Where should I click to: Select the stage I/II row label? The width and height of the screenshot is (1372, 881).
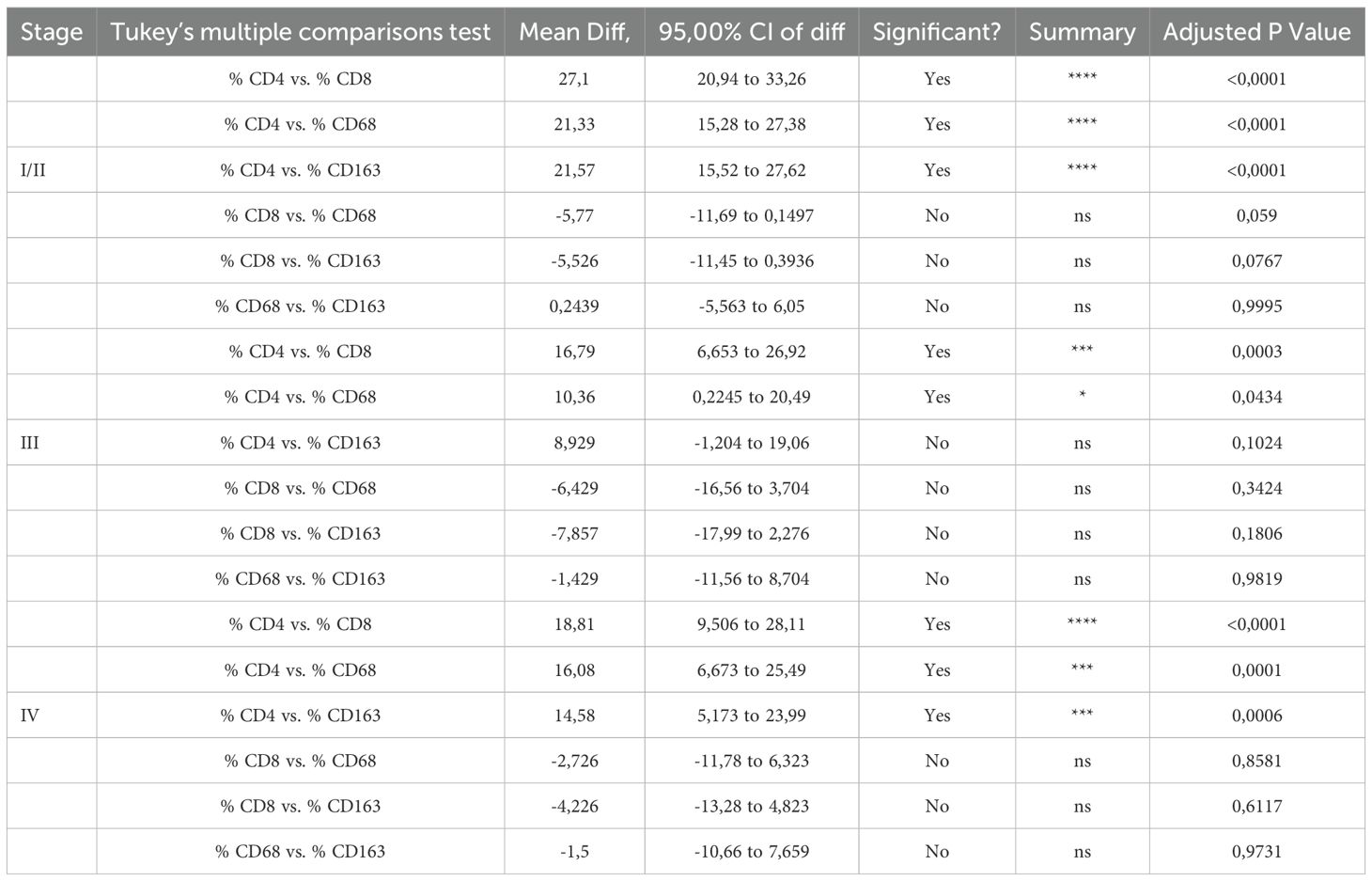(33, 170)
